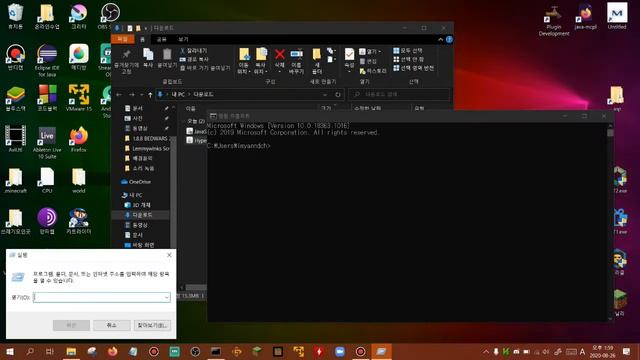Click the Cancel button in Run dialog
This screenshot has width=640, height=360.
pyautogui.click(x=111, y=325)
